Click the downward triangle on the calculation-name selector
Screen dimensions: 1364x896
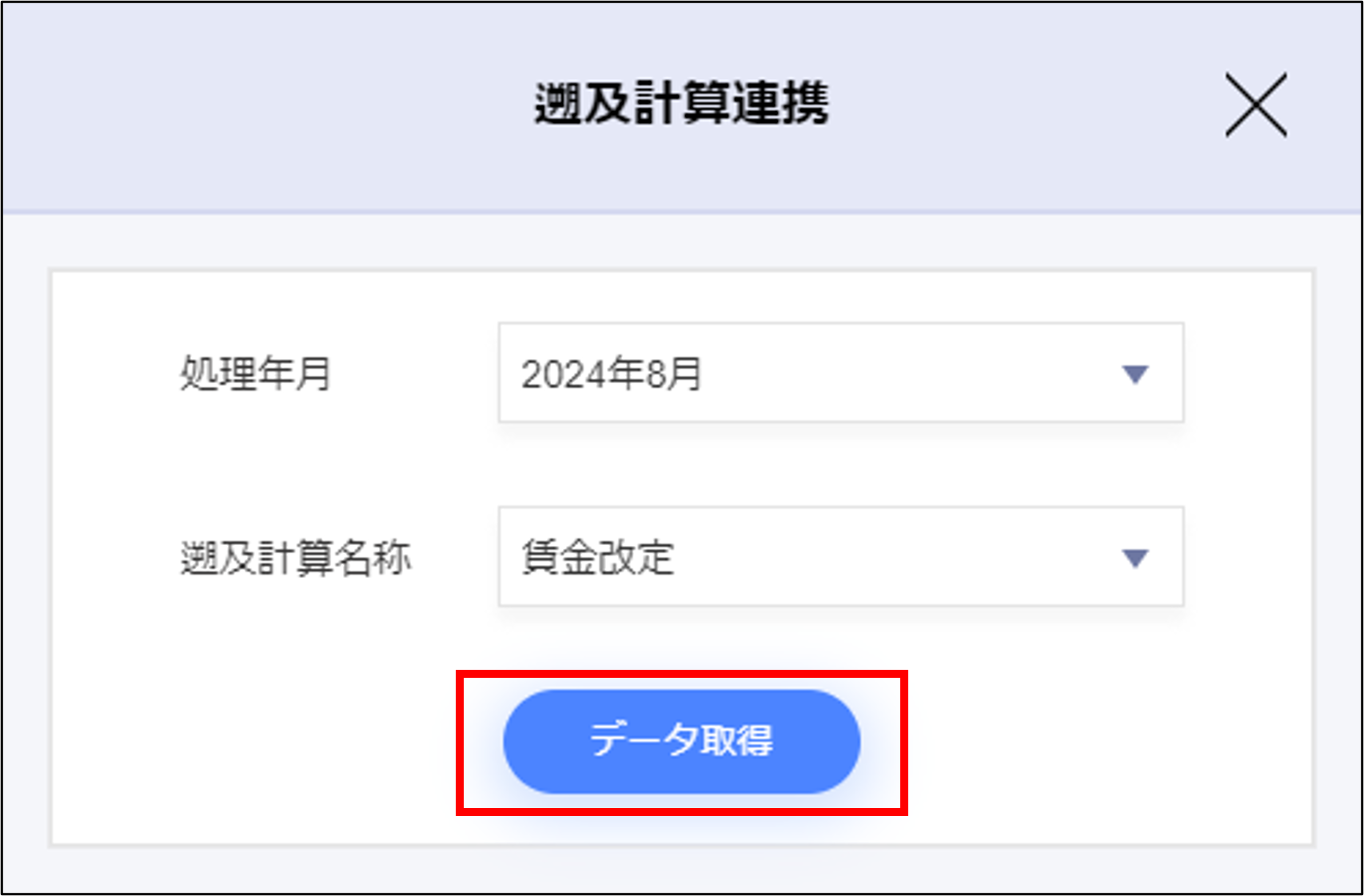tap(1135, 558)
